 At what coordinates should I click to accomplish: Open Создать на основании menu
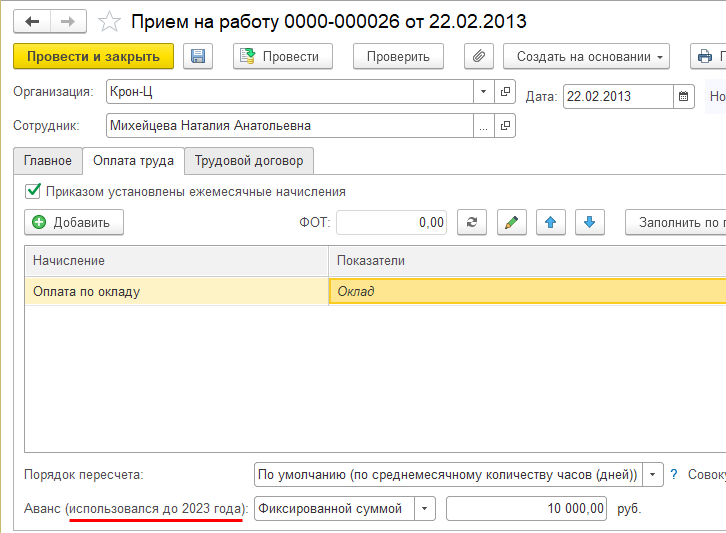tap(586, 57)
